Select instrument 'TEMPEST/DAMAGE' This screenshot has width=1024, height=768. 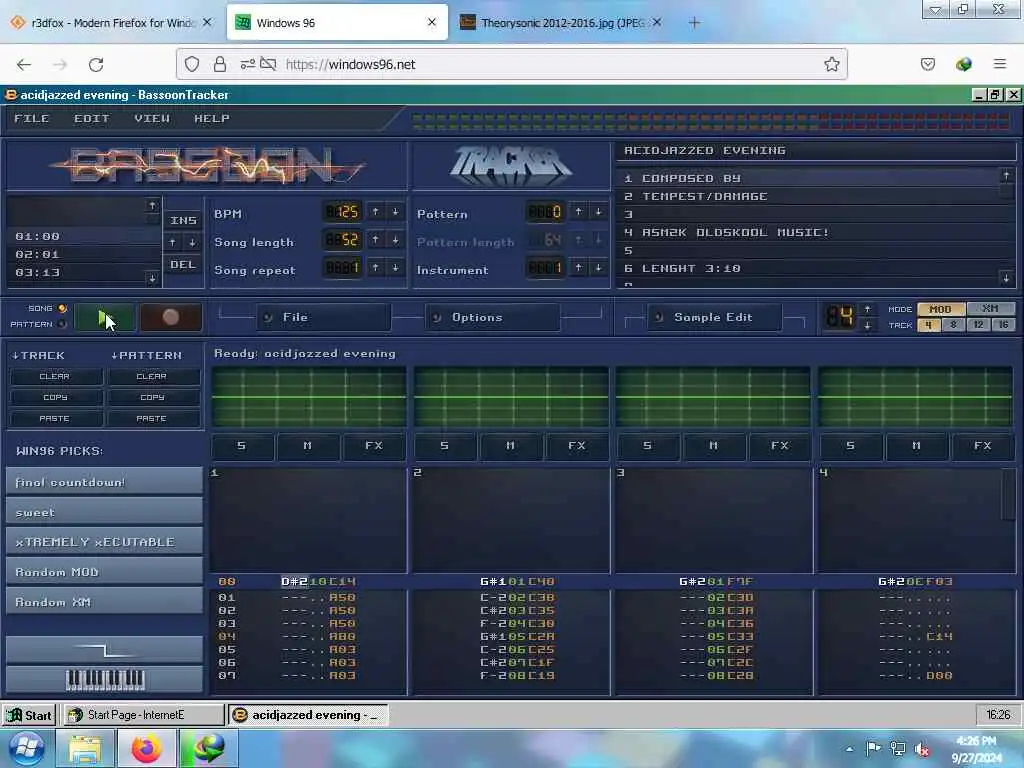coord(808,196)
